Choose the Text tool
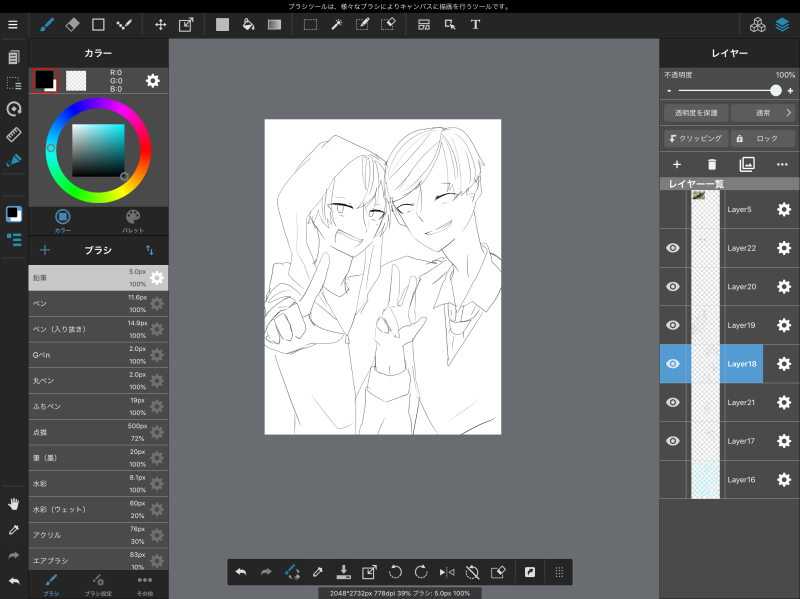800x599 pixels. (x=475, y=24)
